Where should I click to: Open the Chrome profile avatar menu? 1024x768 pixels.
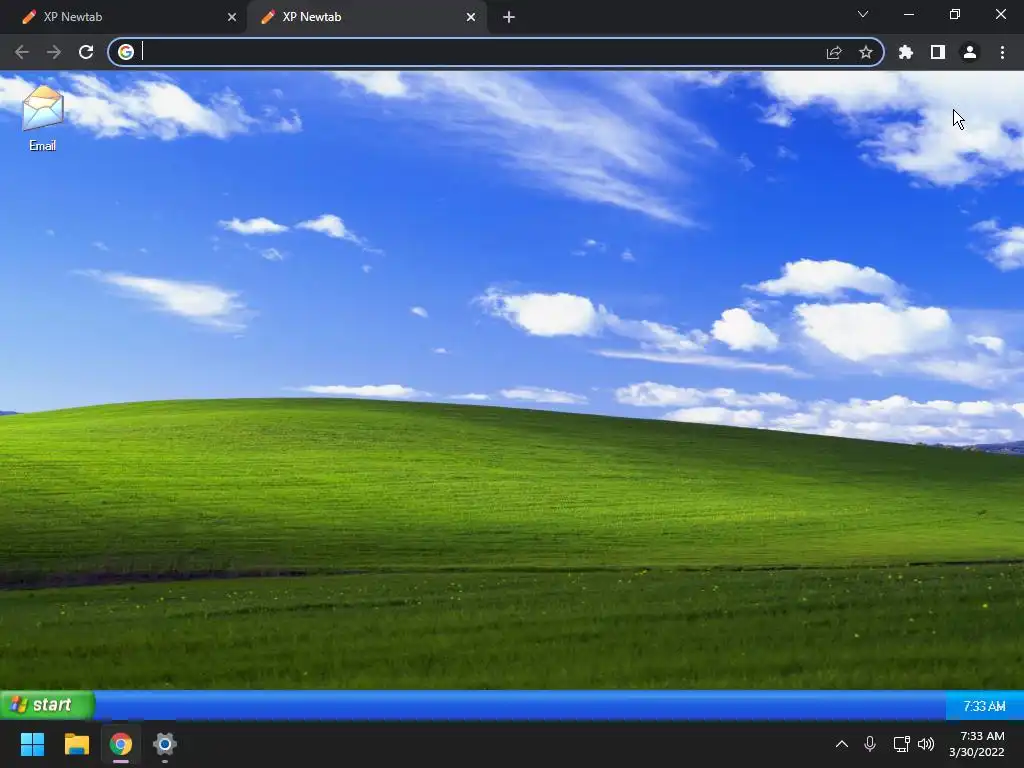click(x=970, y=52)
